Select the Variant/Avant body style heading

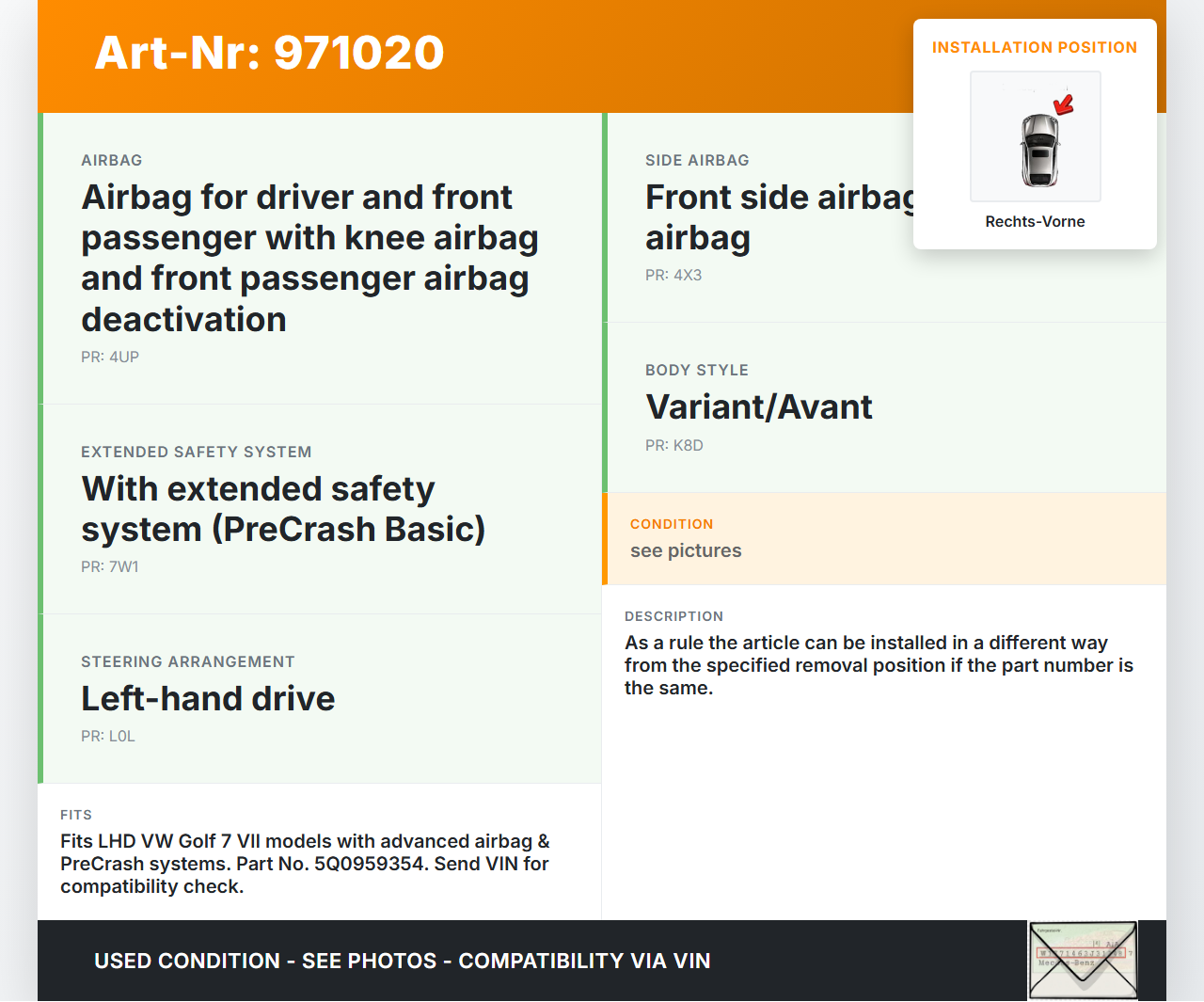(758, 407)
